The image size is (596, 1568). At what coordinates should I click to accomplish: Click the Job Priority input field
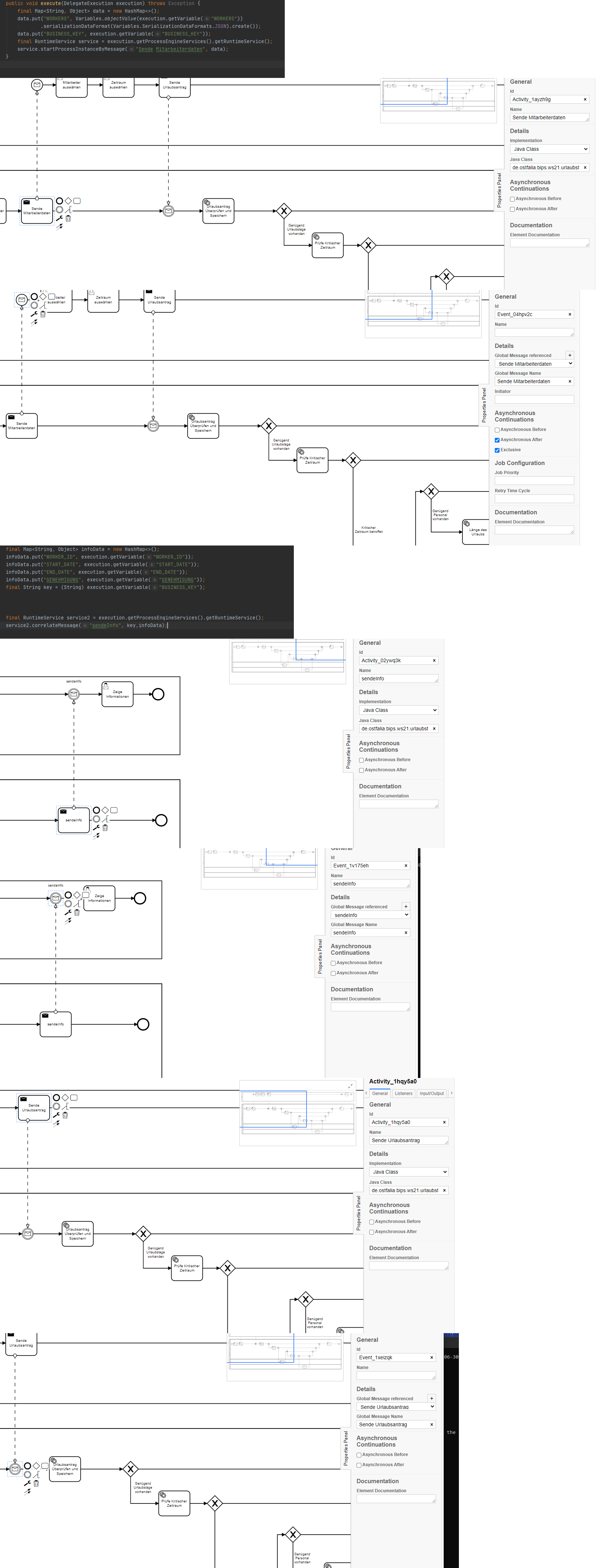point(534,481)
